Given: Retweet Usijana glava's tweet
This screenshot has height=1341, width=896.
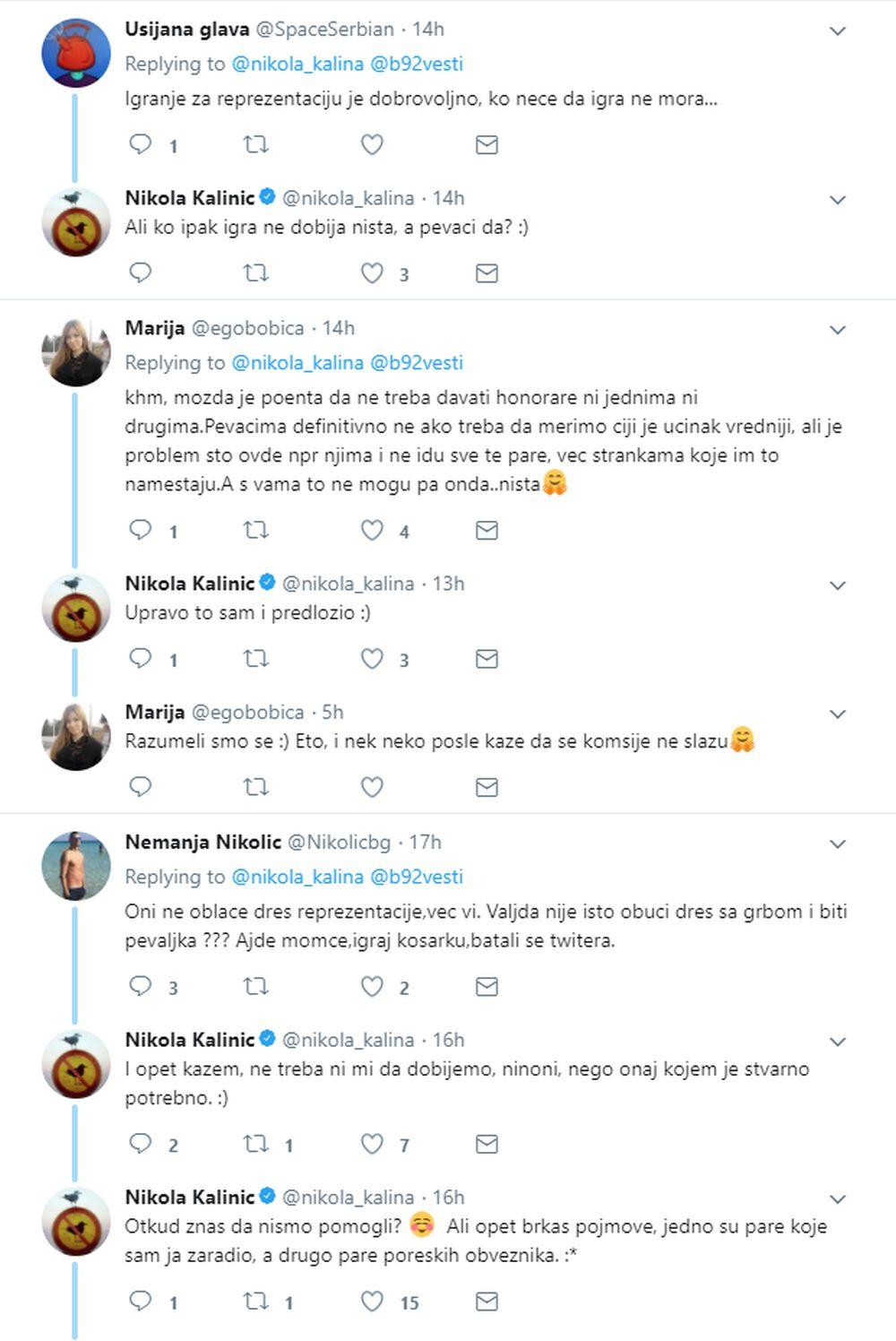Looking at the screenshot, I should (256, 144).
